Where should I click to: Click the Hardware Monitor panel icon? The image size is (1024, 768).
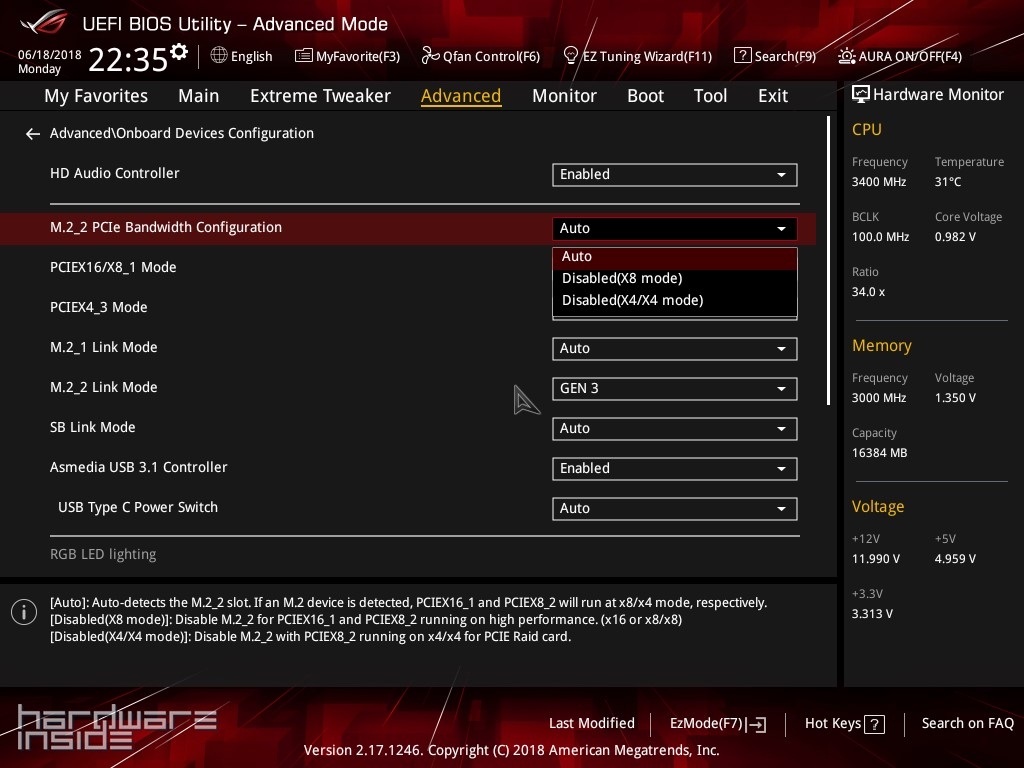861,94
